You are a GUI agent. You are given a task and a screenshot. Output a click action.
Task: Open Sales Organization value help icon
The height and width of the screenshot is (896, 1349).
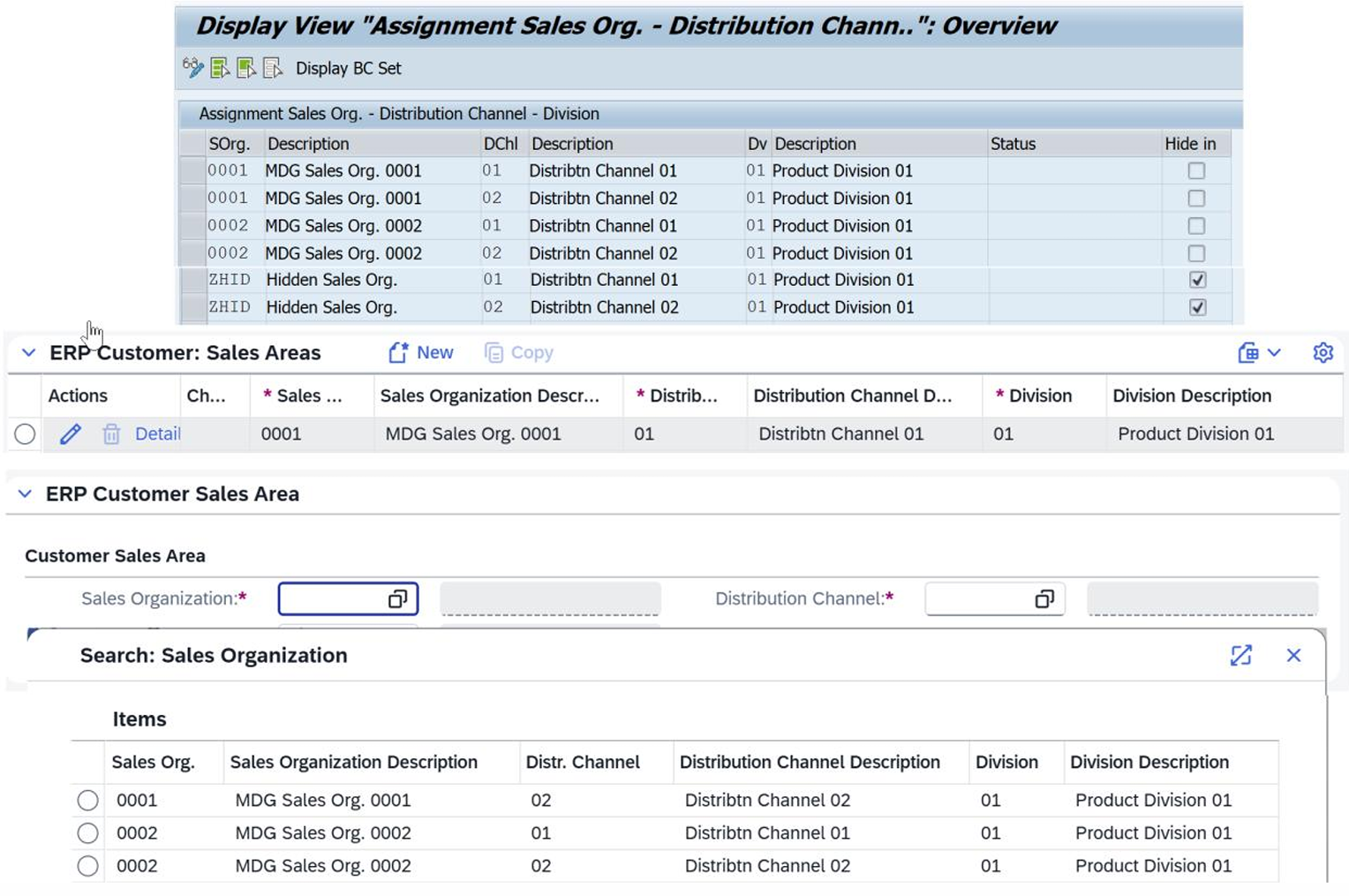pos(397,599)
